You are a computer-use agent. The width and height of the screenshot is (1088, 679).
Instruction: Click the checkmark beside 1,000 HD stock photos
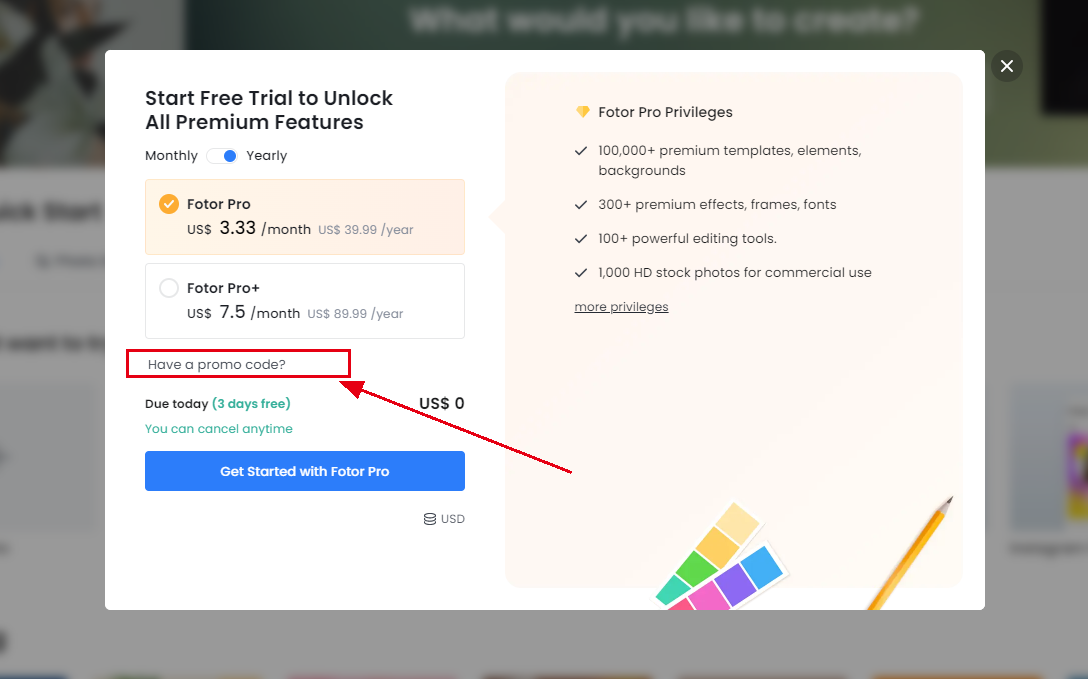(x=581, y=273)
